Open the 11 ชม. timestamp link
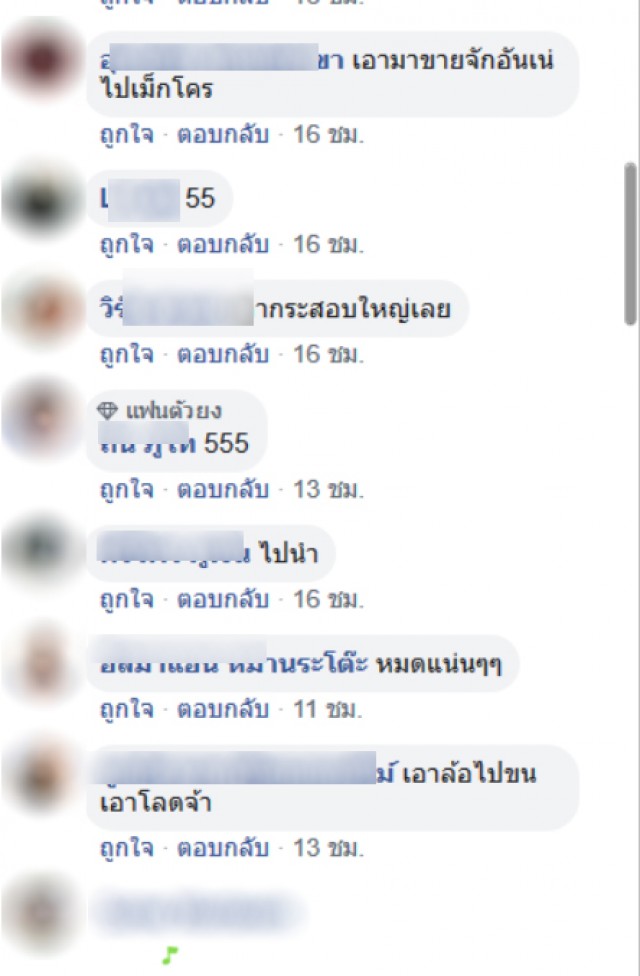This screenshot has width=640, height=976. click(327, 709)
